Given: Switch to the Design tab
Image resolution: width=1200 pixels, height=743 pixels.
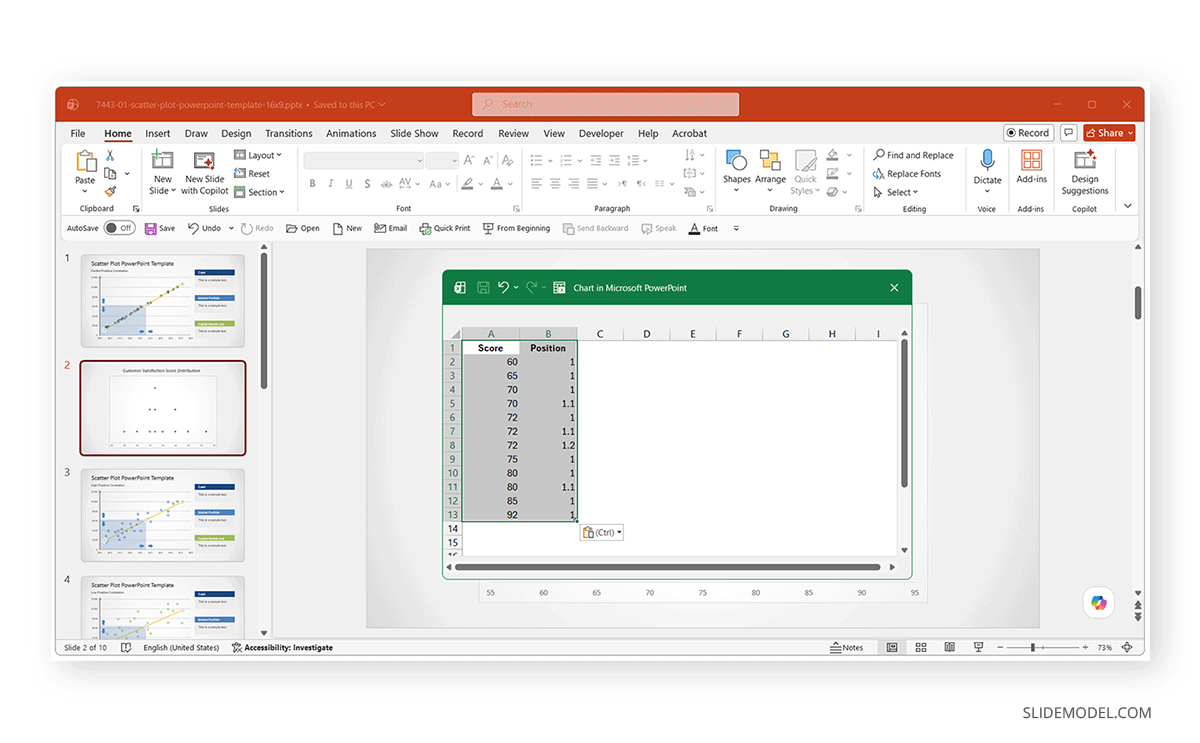Looking at the screenshot, I should [236, 133].
